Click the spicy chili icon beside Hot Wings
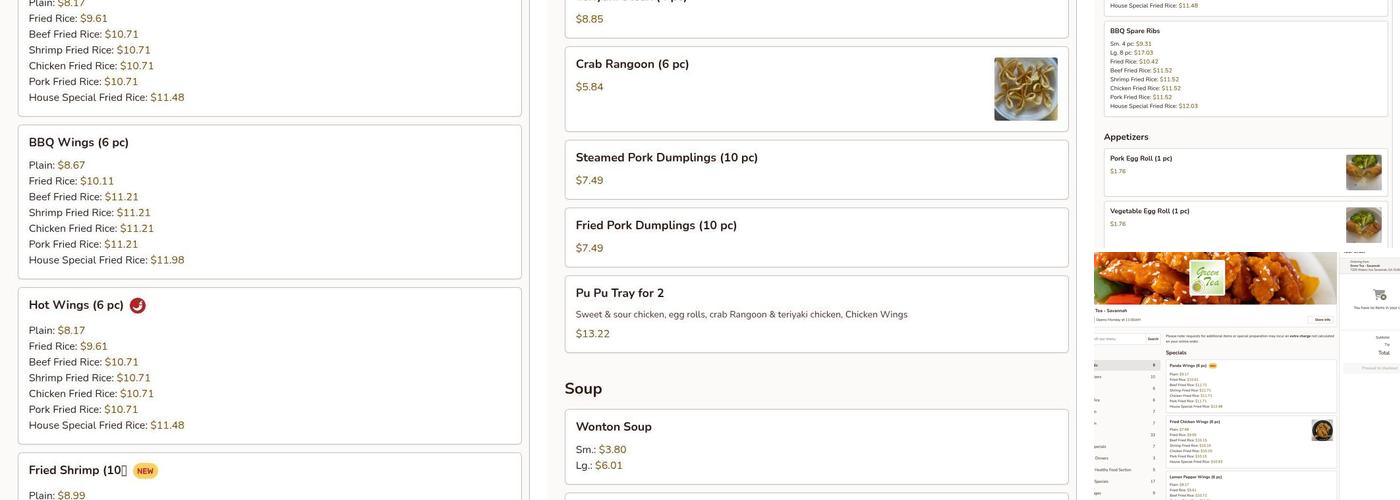This screenshot has width=1400, height=500. tap(138, 306)
